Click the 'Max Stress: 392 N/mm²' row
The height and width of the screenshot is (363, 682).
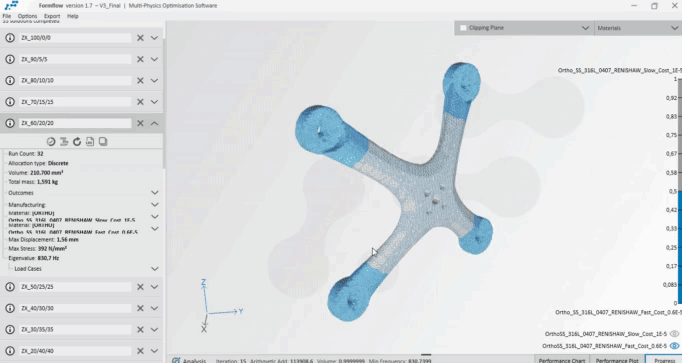[x=37, y=249]
